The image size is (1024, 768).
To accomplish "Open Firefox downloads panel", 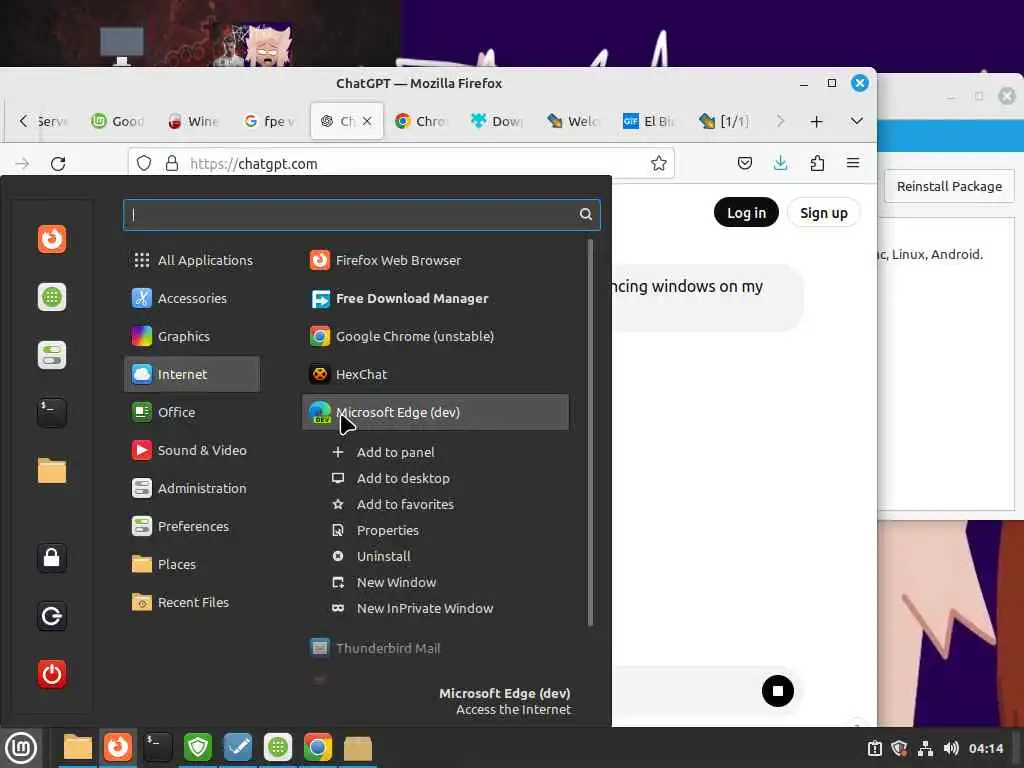I will click(780, 163).
